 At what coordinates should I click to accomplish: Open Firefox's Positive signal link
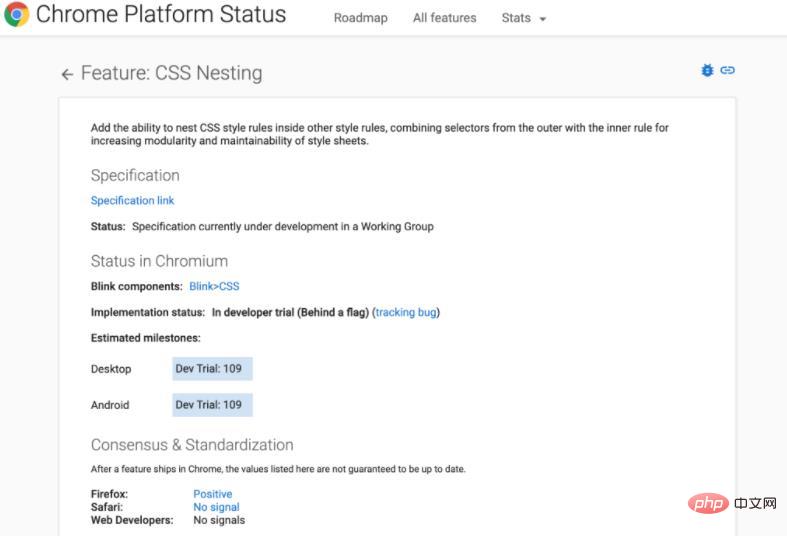[212, 494]
